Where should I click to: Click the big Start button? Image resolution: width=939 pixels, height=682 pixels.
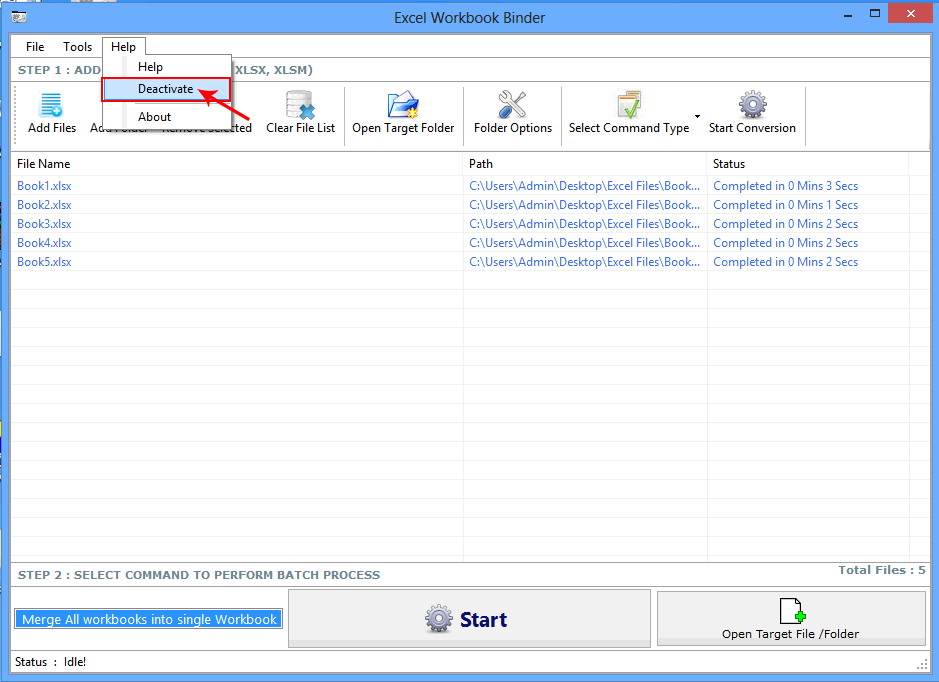469,619
